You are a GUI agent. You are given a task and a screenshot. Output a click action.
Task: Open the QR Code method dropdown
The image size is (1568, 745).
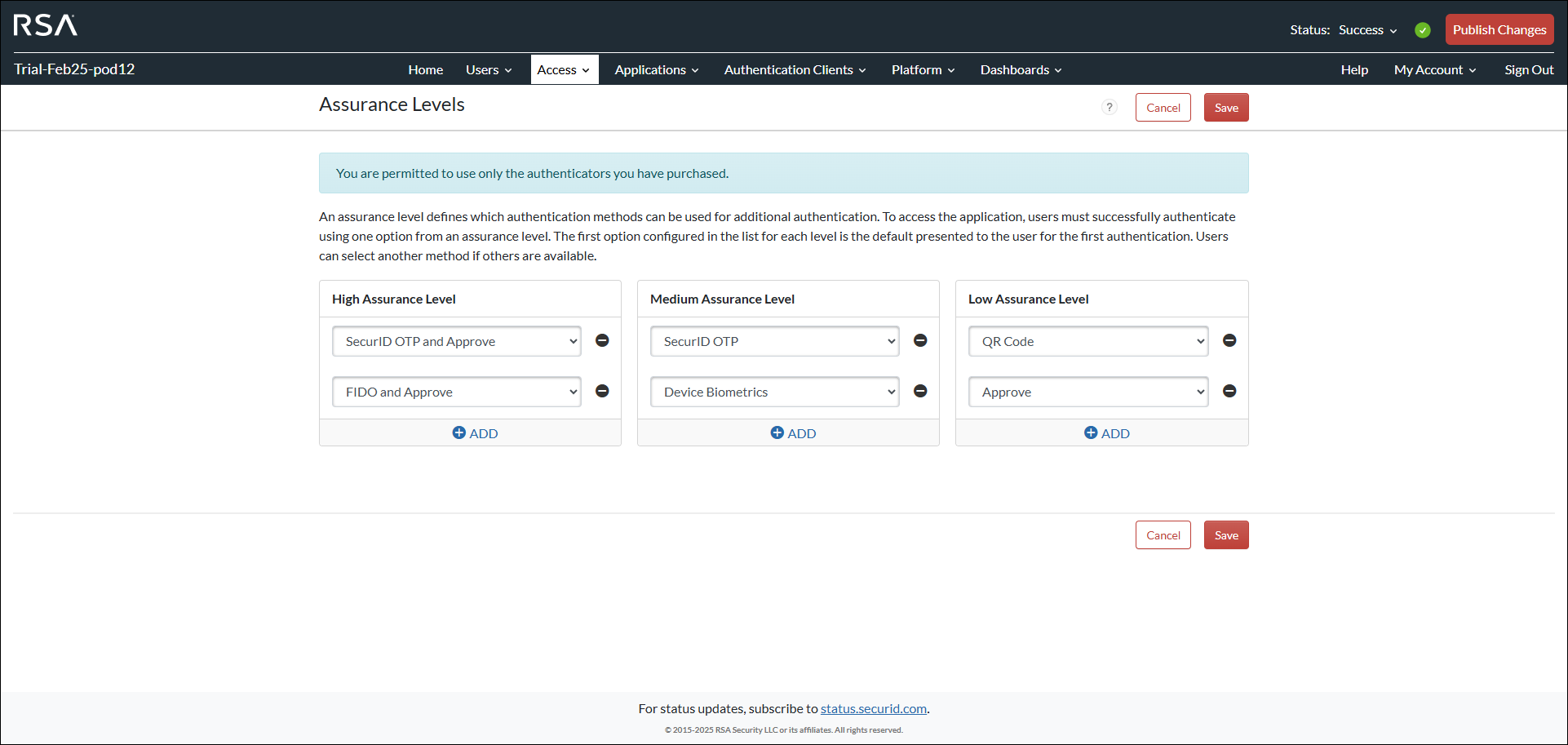(1088, 341)
